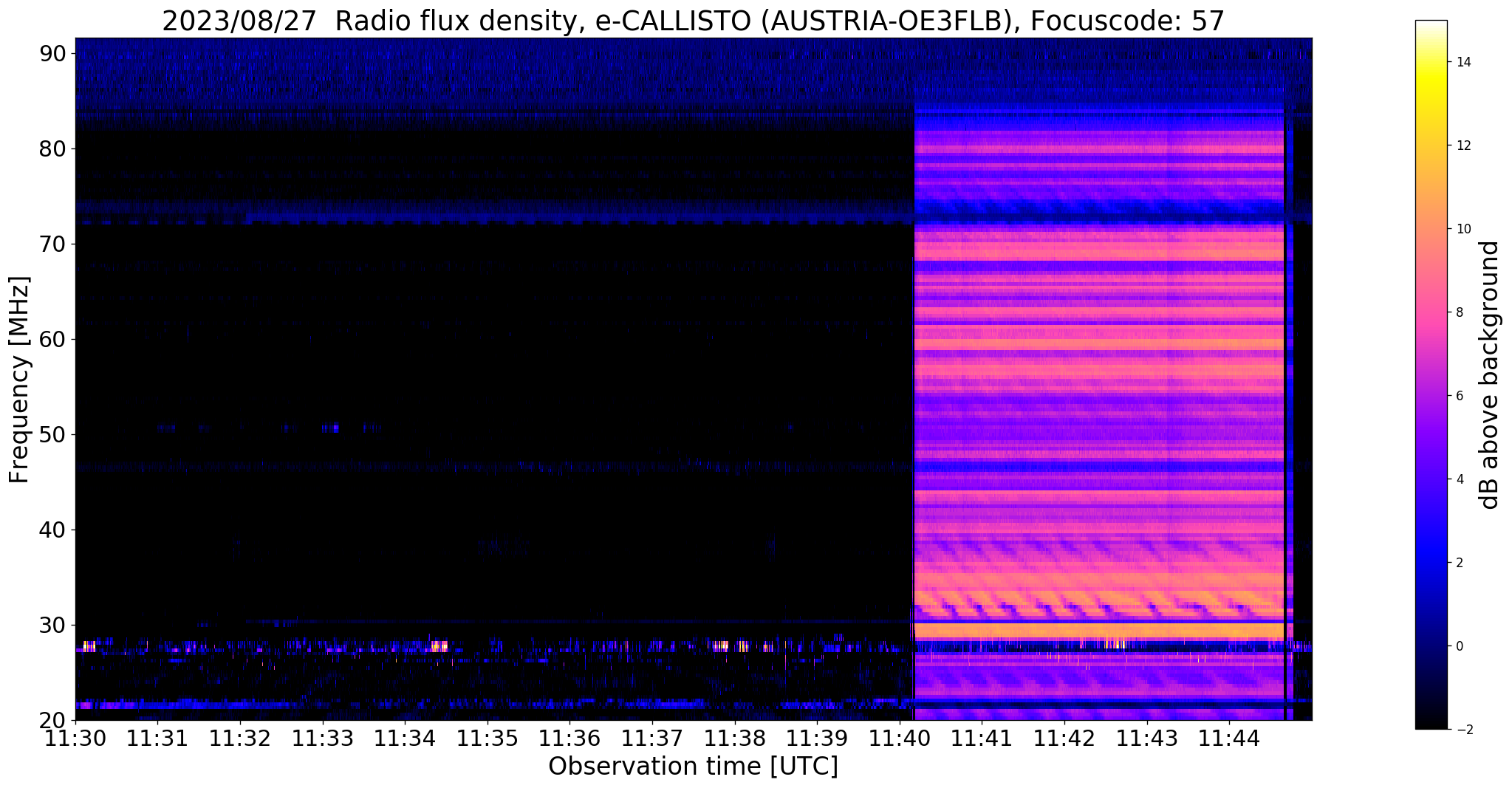Click the colorbar tick label 2

click(1459, 563)
